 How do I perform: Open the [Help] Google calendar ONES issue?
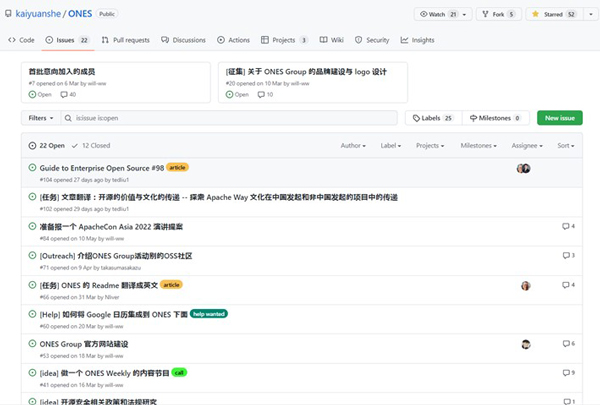coord(114,315)
